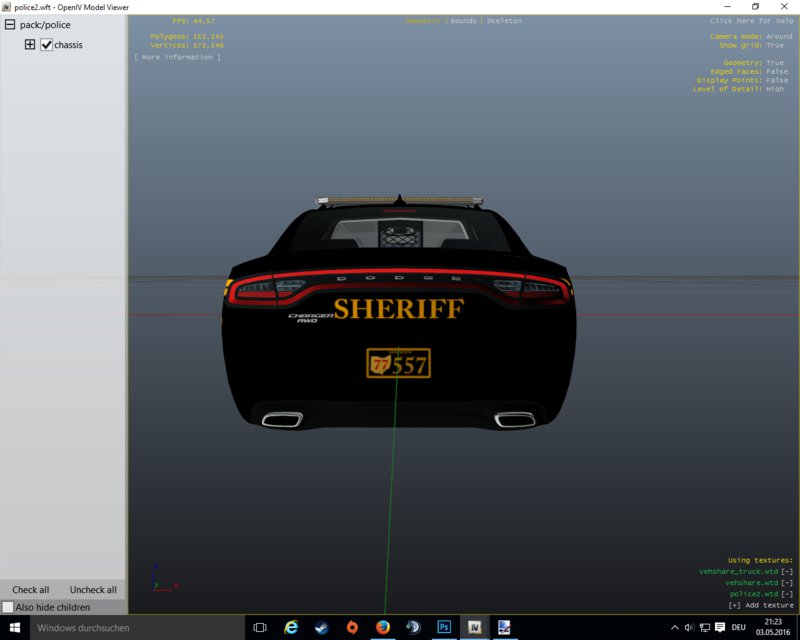Enable the Also hide children checkbox
The image size is (800, 640).
(8, 607)
